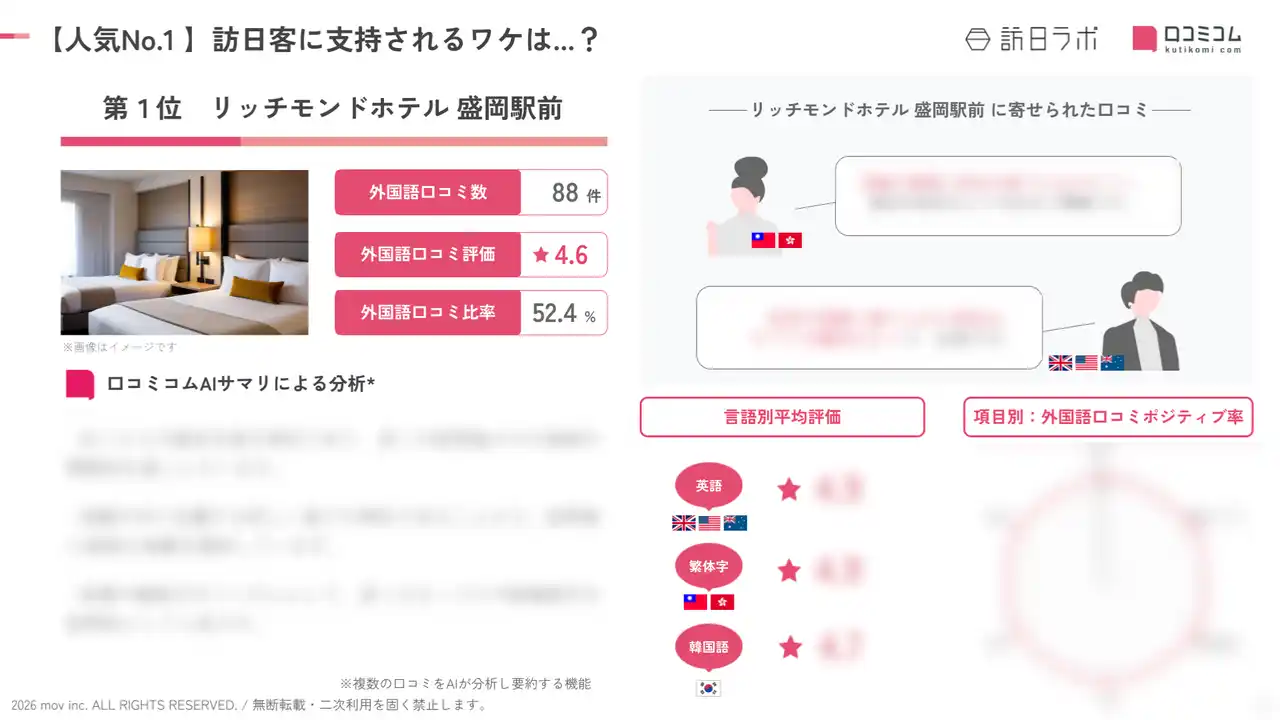Click the 外国語口コミ評価 pink label
Image resolution: width=1280 pixels, height=720 pixels.
click(427, 254)
